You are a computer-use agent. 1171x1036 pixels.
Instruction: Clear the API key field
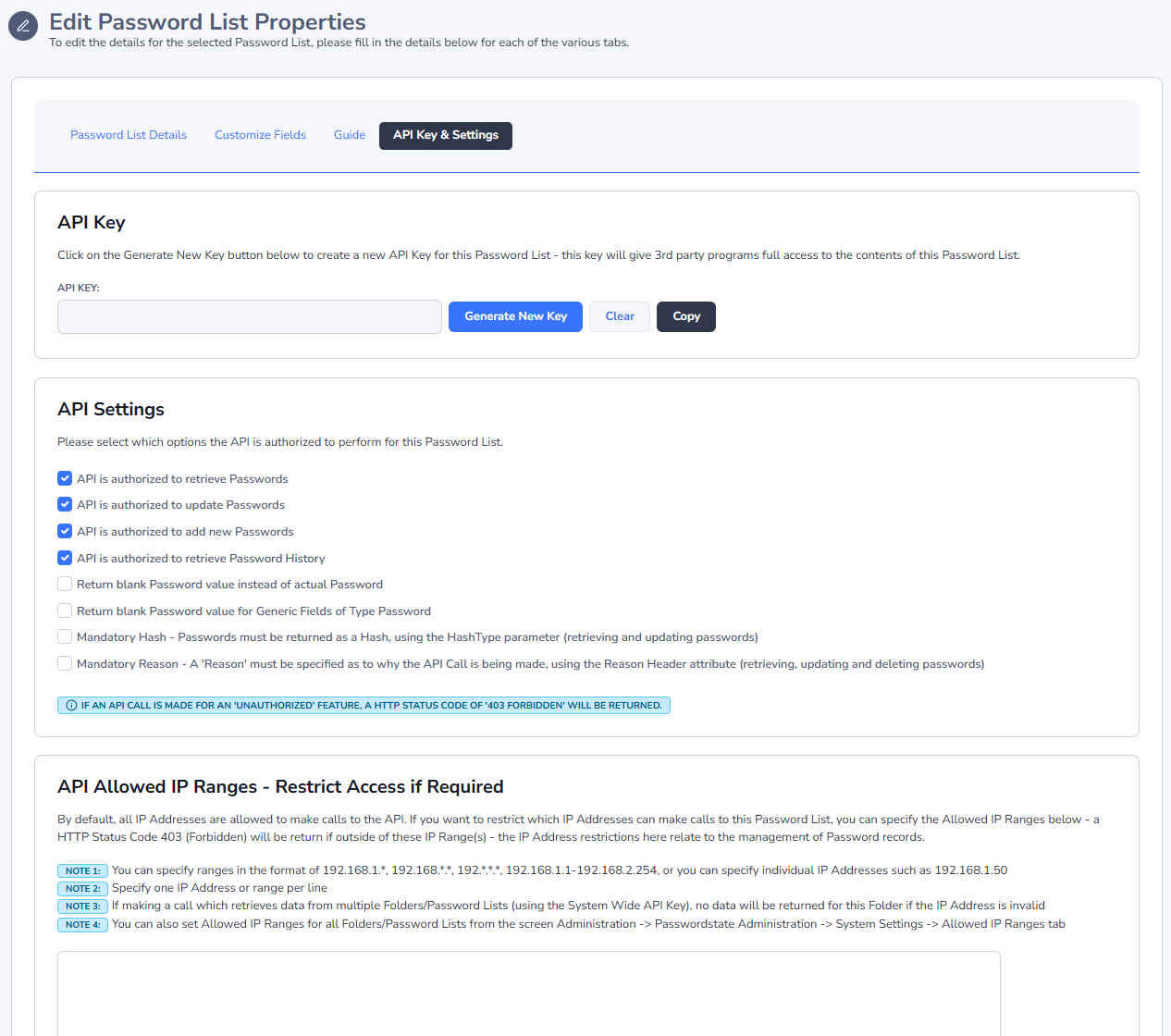point(619,316)
